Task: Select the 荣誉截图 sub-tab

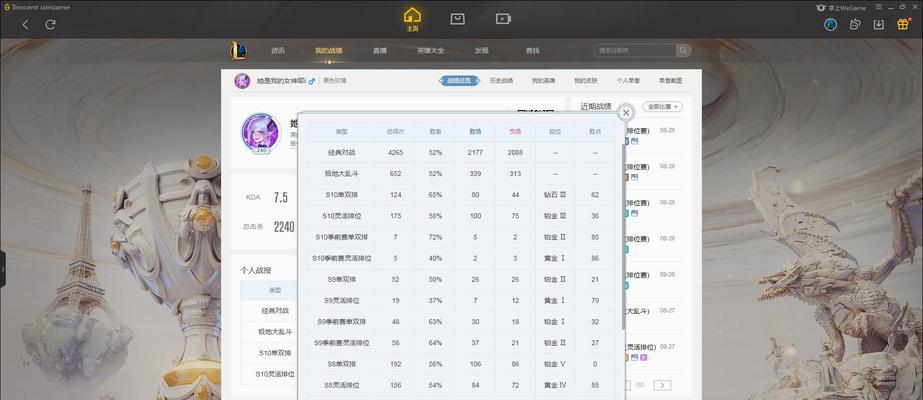Action: point(670,81)
